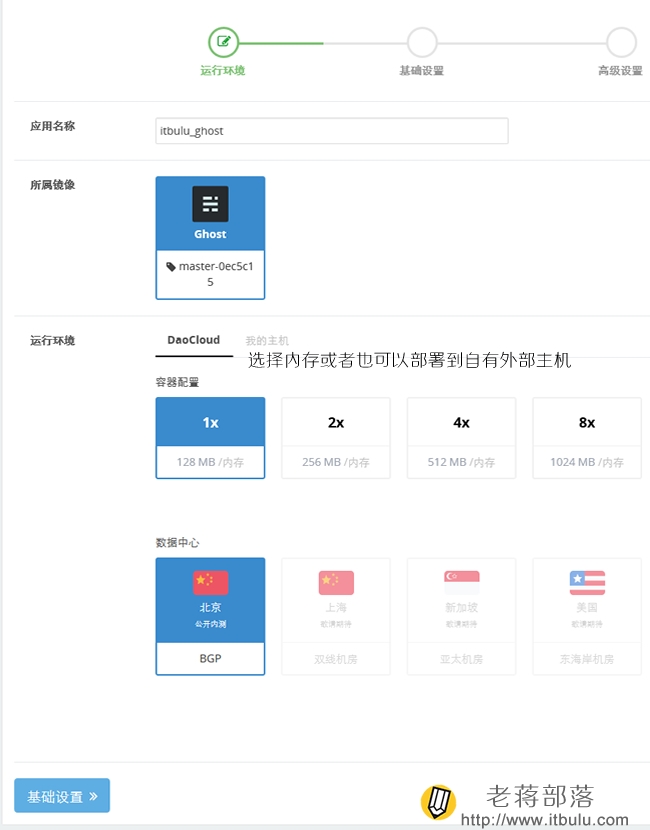Select 上海 双线机房 data center
The width and height of the screenshot is (650, 830).
tap(336, 616)
